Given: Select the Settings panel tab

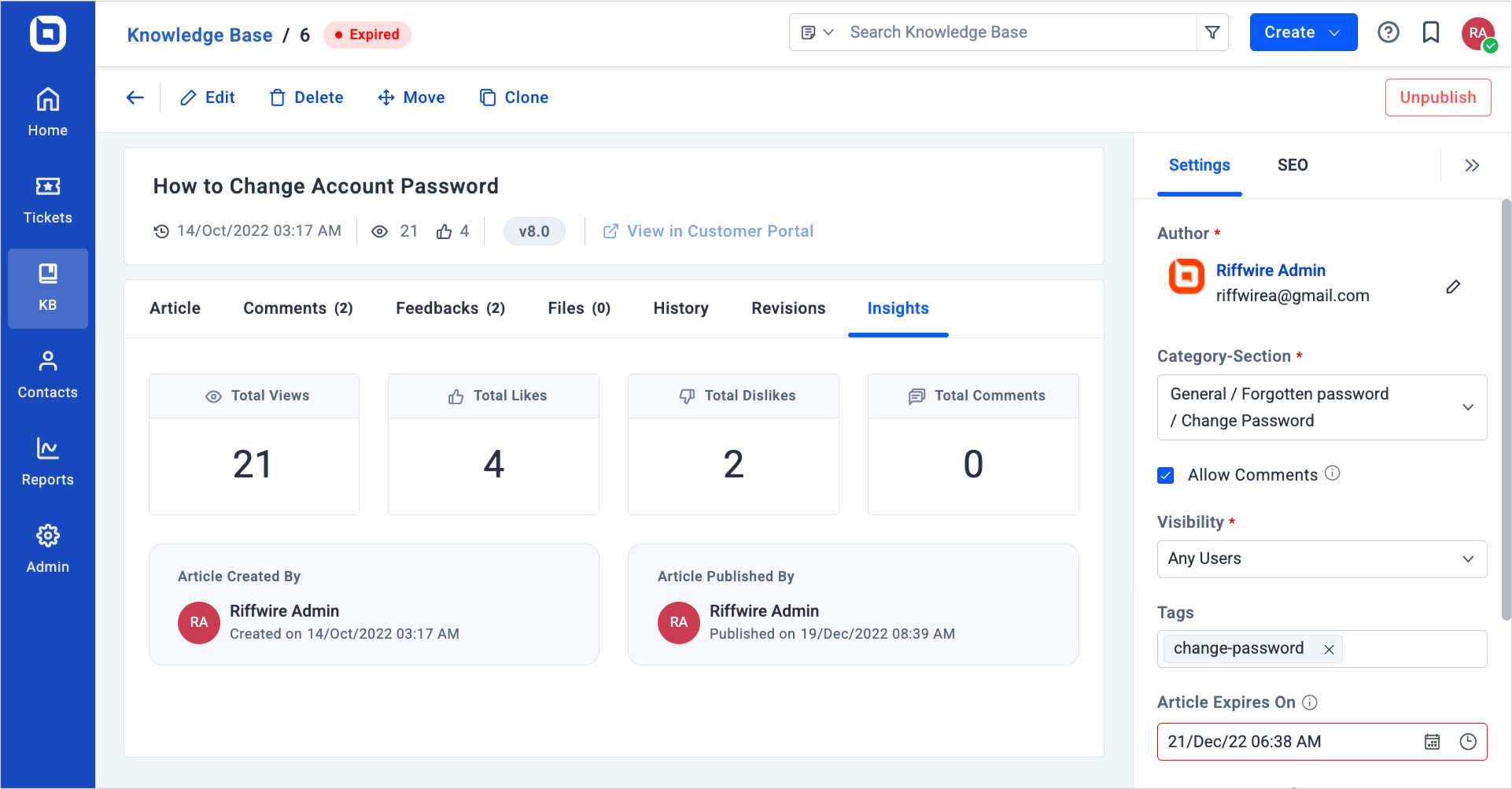Looking at the screenshot, I should pyautogui.click(x=1199, y=165).
